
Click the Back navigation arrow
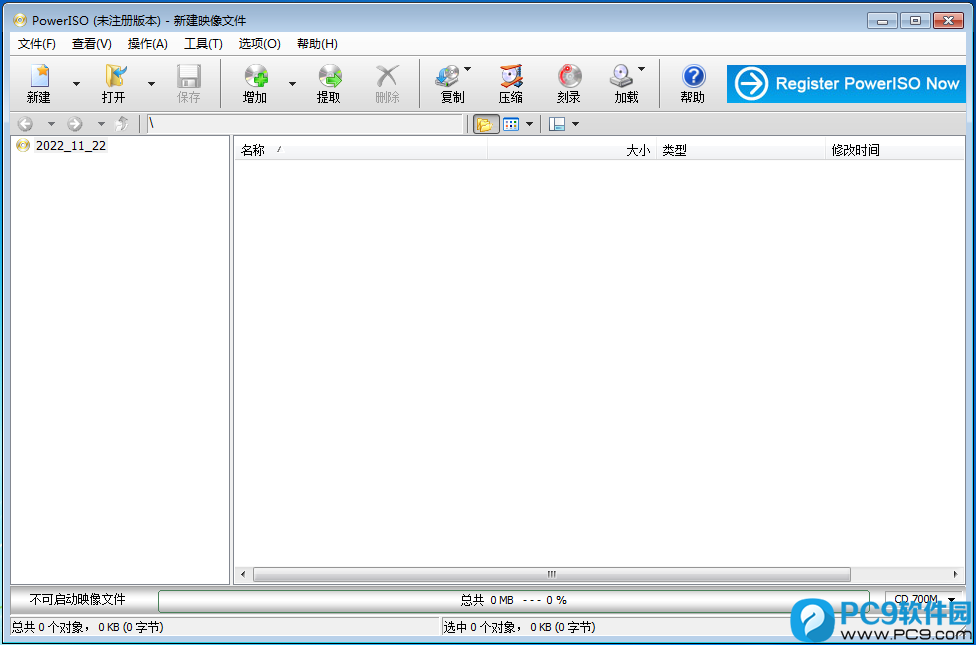click(25, 124)
